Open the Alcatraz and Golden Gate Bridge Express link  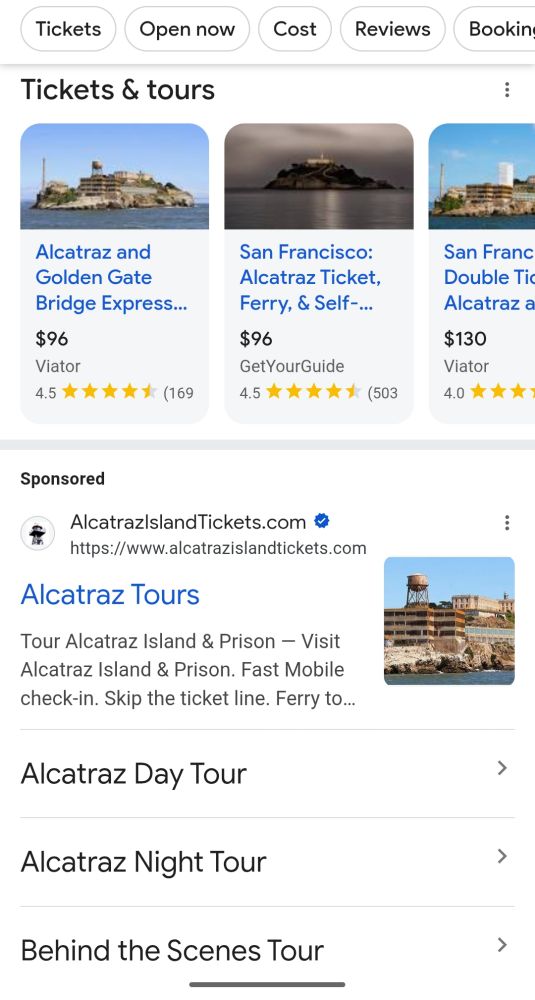[x=112, y=277]
